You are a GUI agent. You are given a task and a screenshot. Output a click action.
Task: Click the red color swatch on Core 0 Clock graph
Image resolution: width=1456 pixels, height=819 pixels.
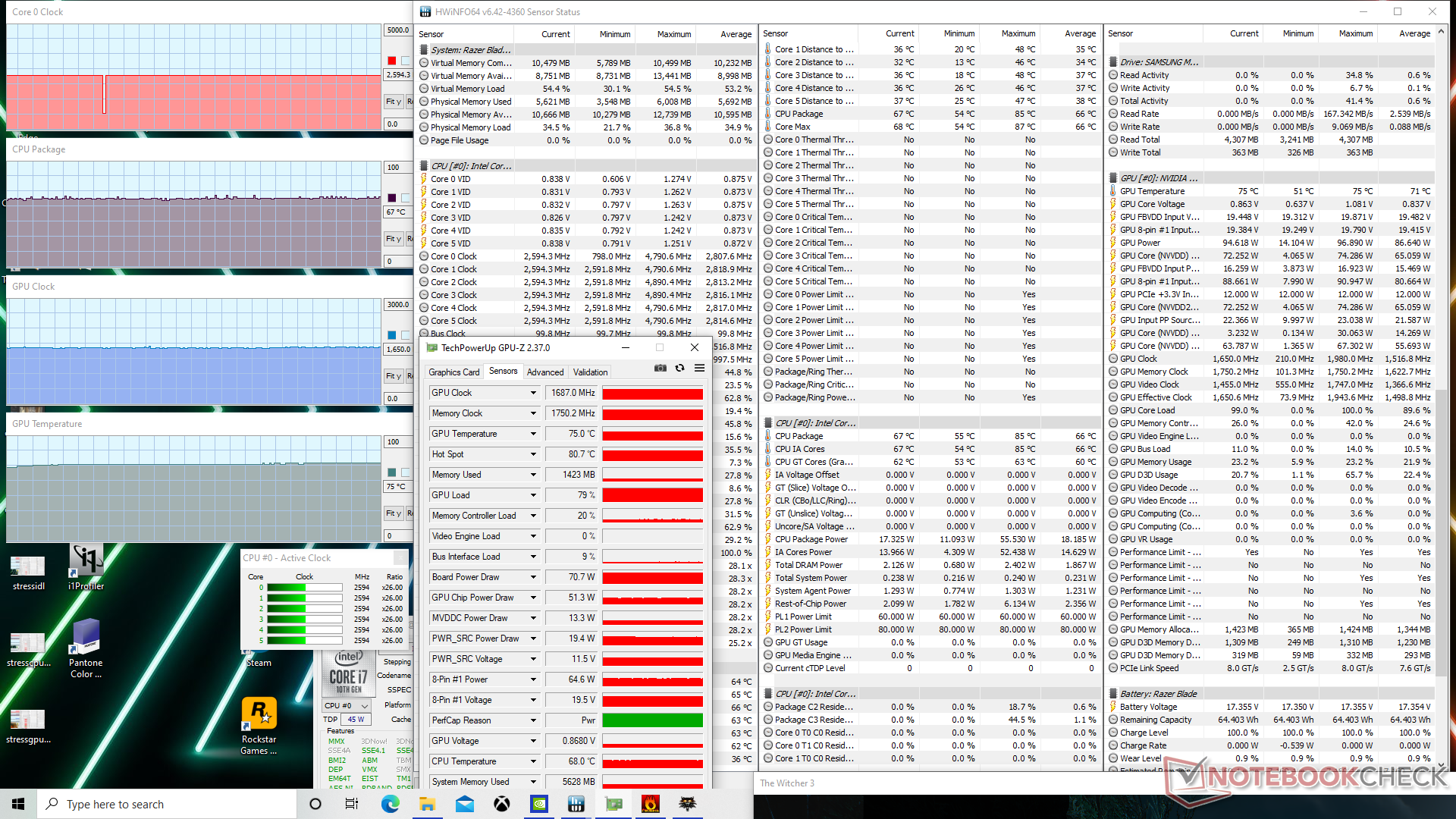point(392,61)
